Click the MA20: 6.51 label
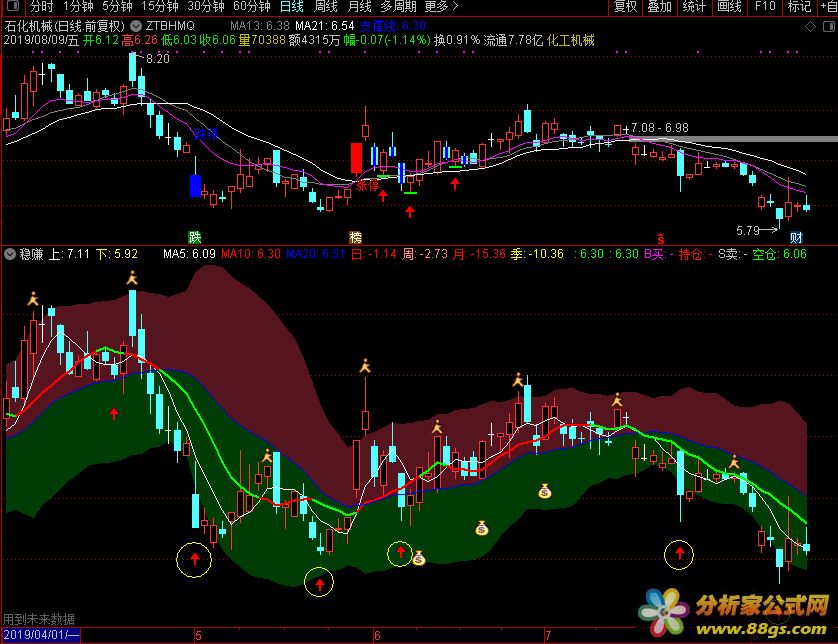The height and width of the screenshot is (644, 838). click(315, 254)
